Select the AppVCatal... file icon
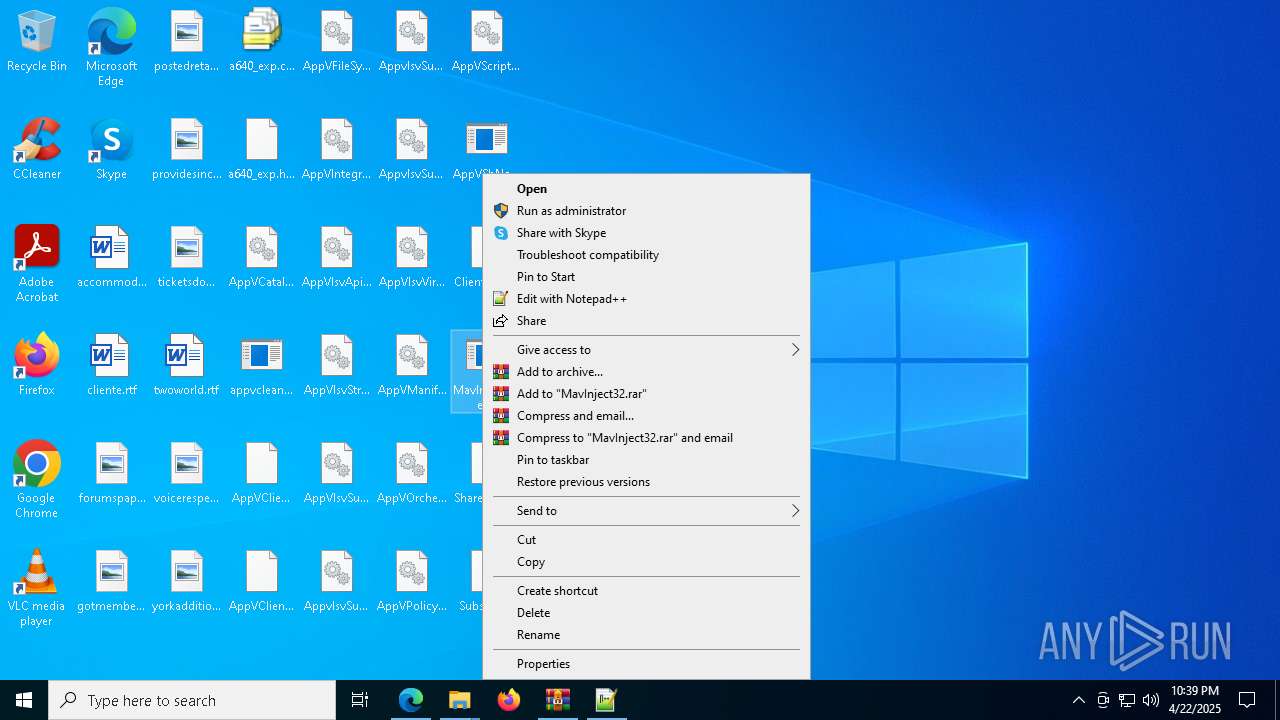This screenshot has width=1280, height=720. 262,257
